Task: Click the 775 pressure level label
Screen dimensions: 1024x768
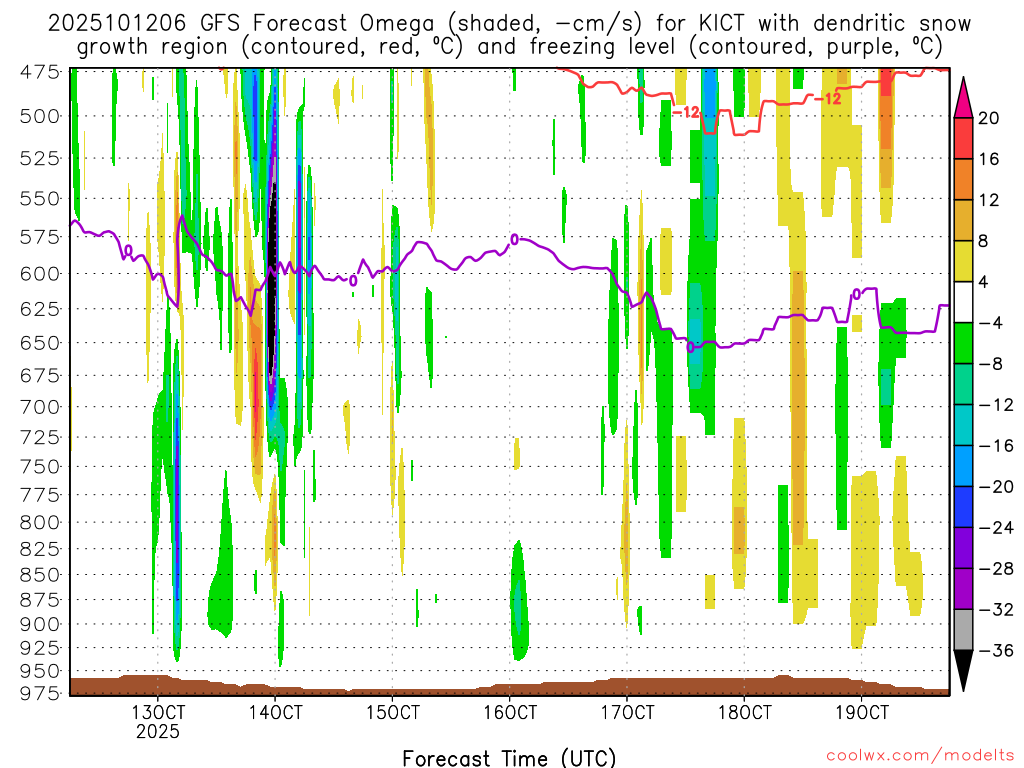Action: 40,495
